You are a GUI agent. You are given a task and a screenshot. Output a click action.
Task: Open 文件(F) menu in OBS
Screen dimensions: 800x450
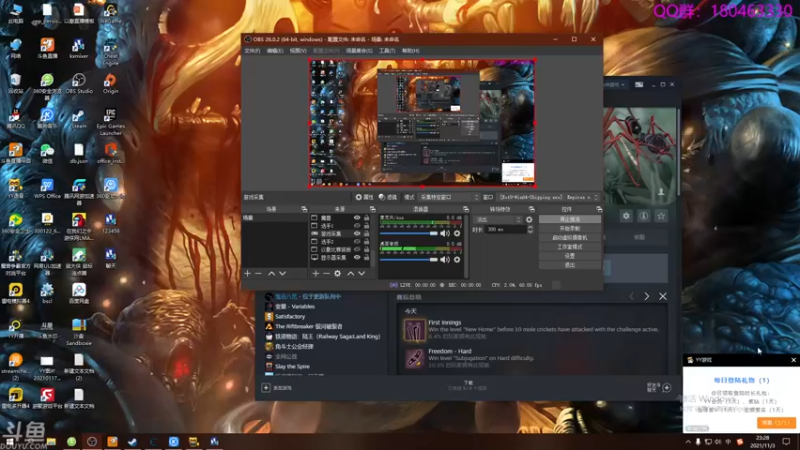click(252, 51)
